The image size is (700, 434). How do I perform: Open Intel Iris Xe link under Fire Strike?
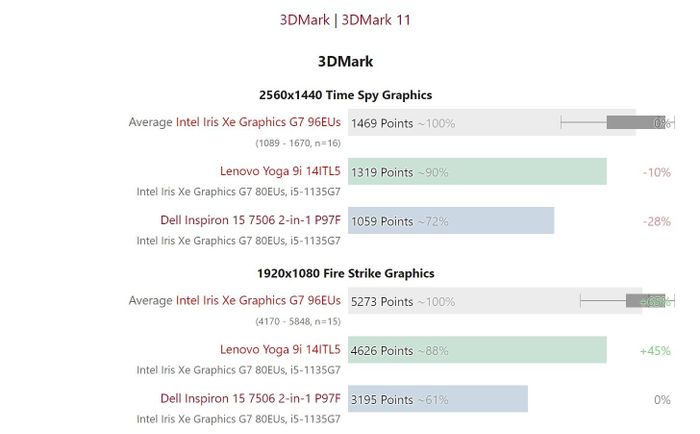point(258,300)
